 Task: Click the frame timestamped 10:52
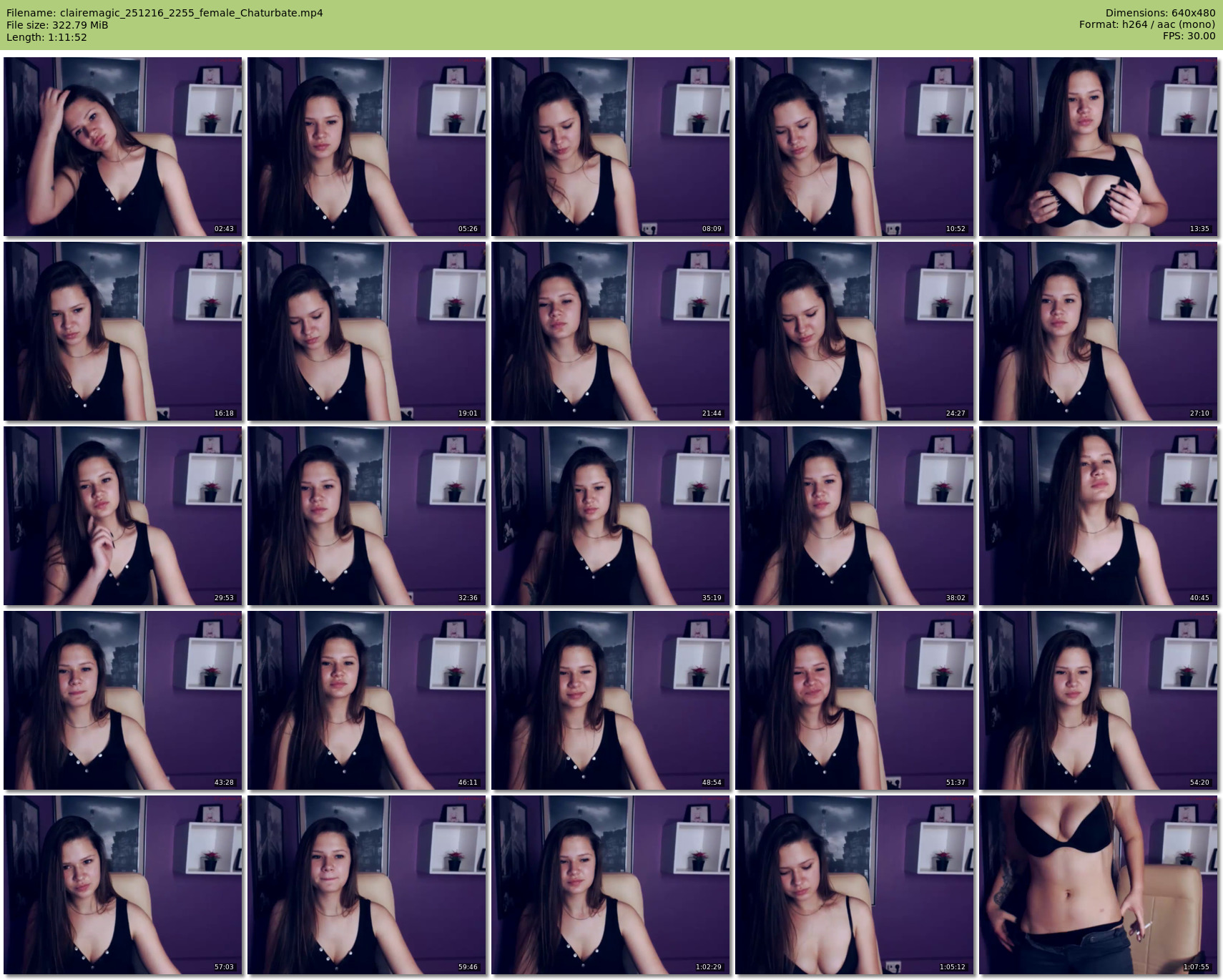pos(855,147)
